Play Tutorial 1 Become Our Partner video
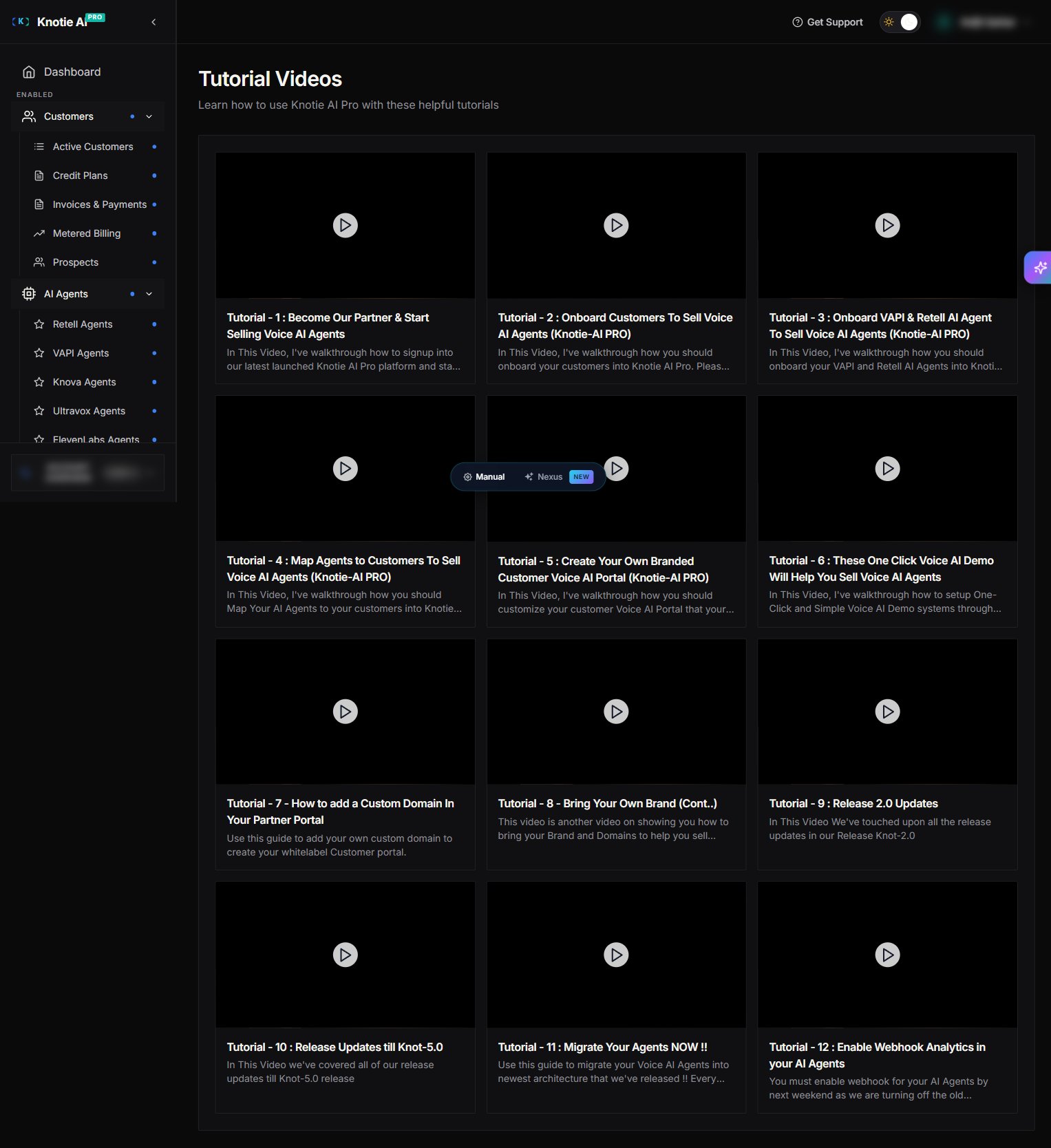 tap(346, 225)
